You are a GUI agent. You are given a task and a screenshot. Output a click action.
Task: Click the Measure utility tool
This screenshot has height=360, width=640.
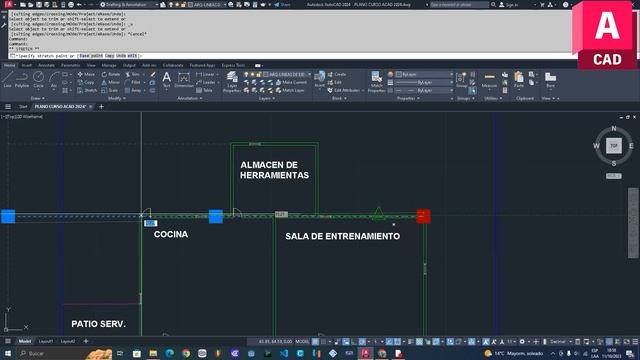tap(489, 80)
